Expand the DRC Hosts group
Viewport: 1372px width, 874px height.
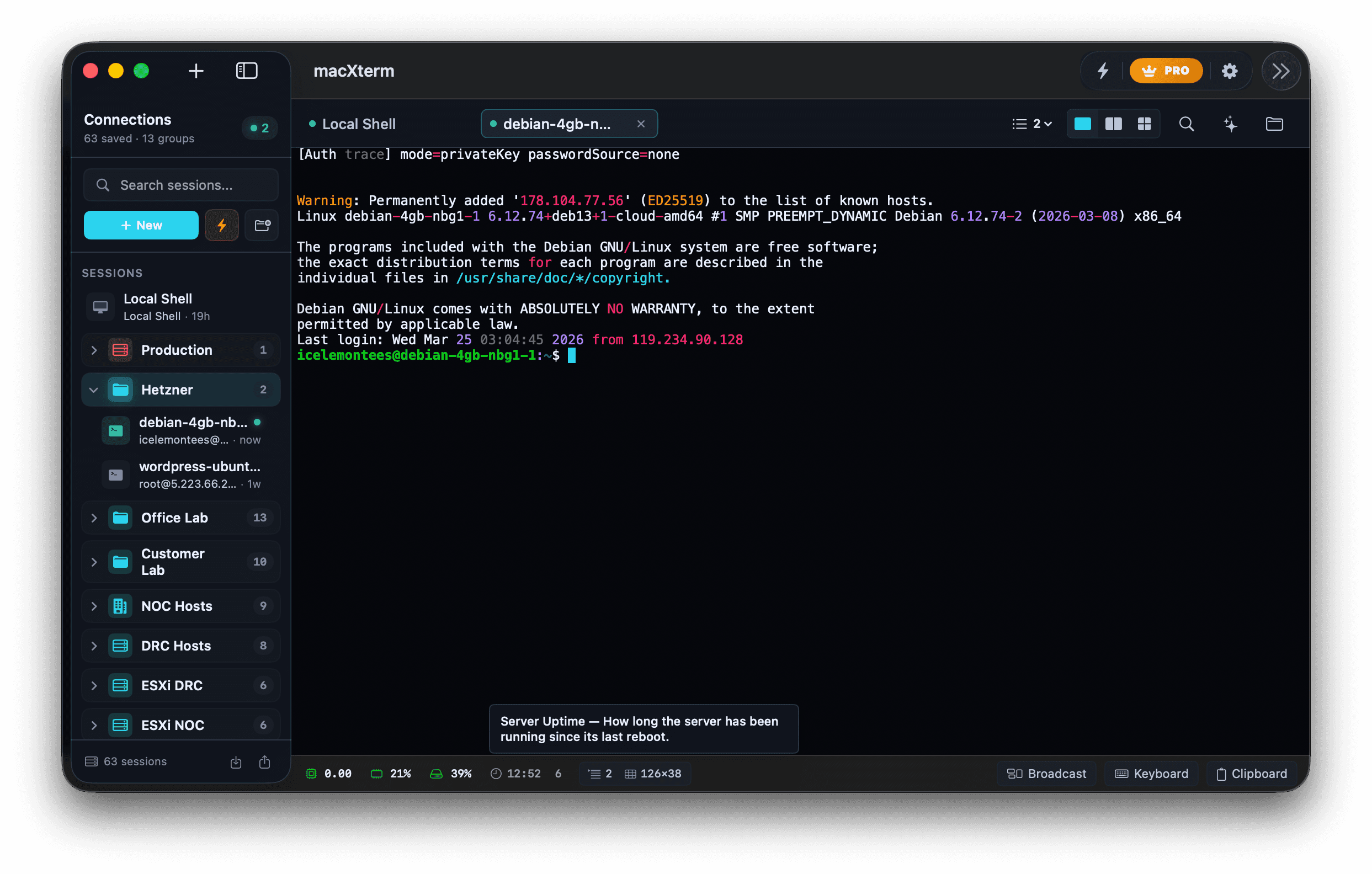pos(180,646)
